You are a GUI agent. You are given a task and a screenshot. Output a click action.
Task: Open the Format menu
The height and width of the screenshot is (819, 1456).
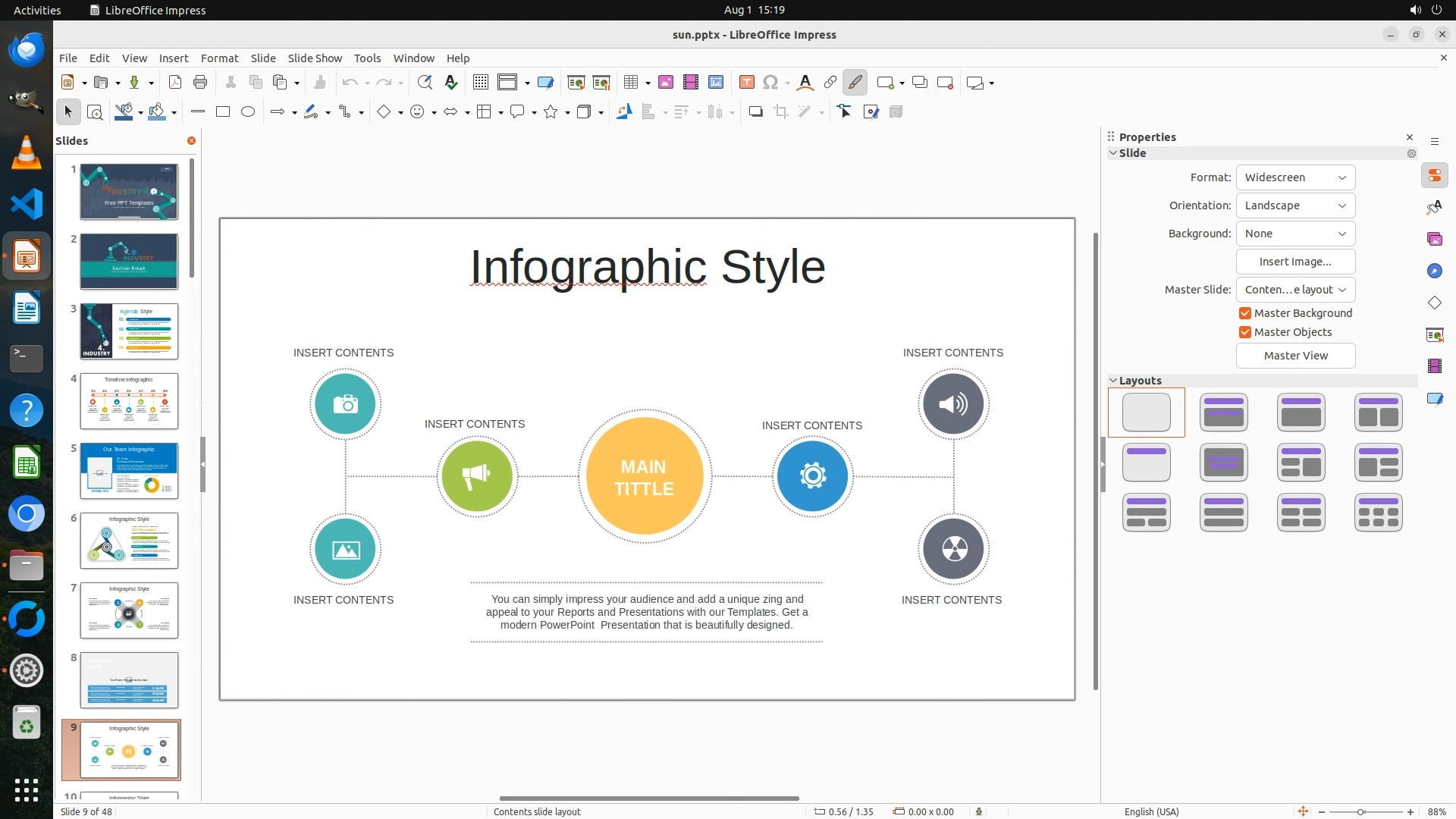click(x=219, y=58)
